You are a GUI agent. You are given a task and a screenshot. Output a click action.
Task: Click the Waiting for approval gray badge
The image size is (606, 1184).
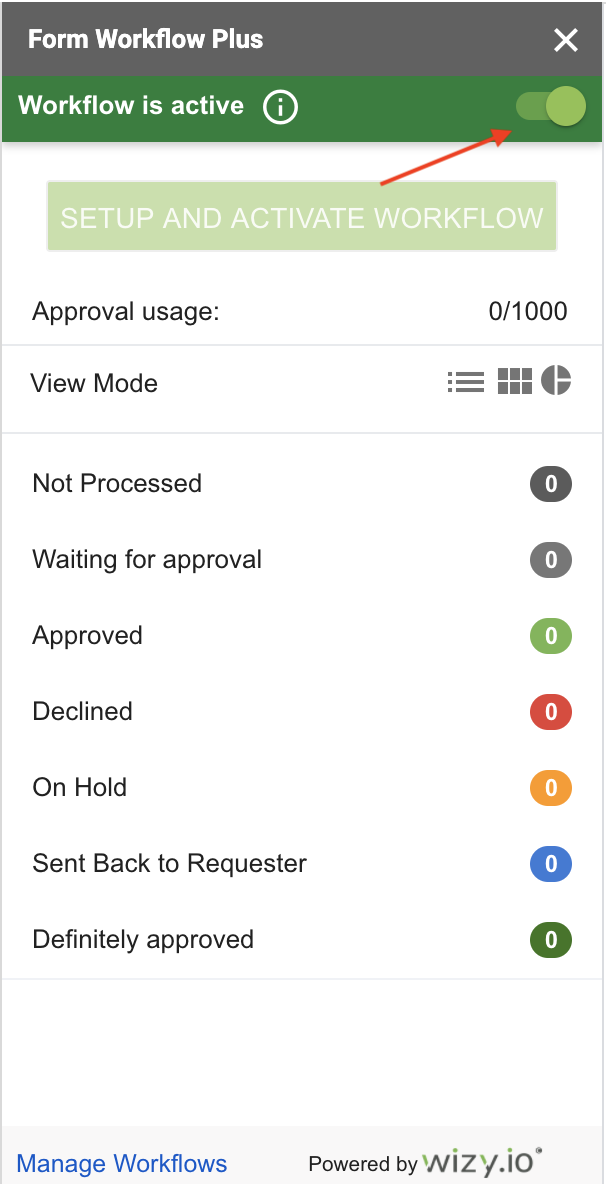point(551,559)
